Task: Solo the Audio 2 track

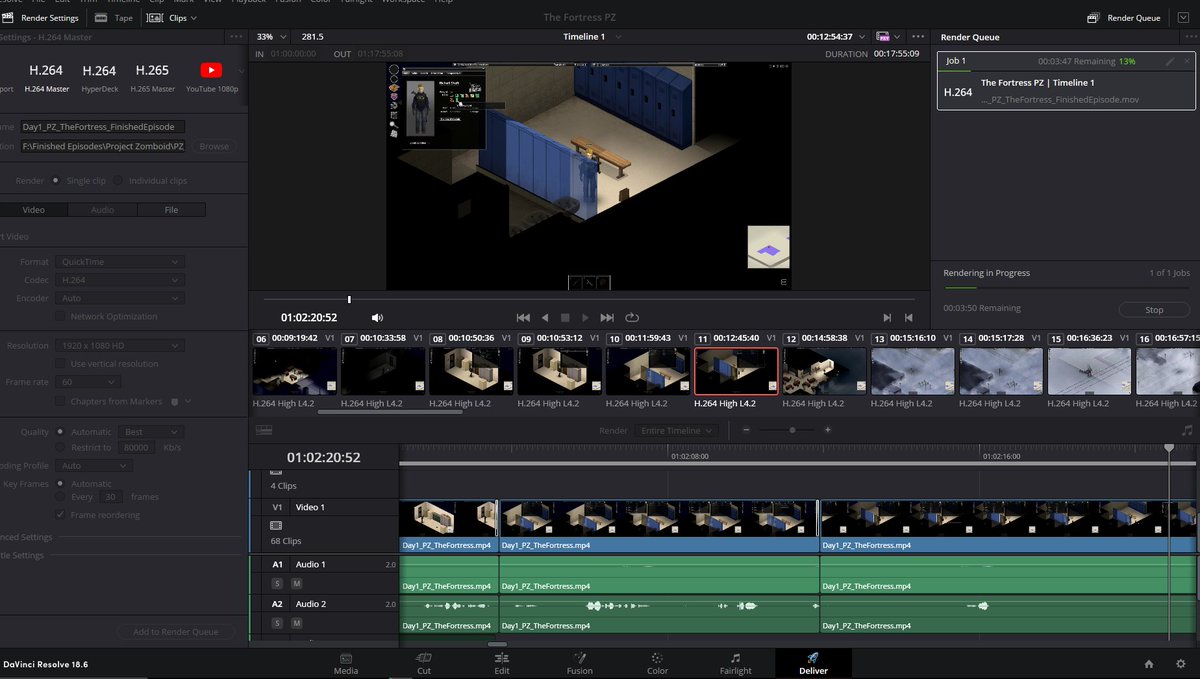Action: (277, 623)
